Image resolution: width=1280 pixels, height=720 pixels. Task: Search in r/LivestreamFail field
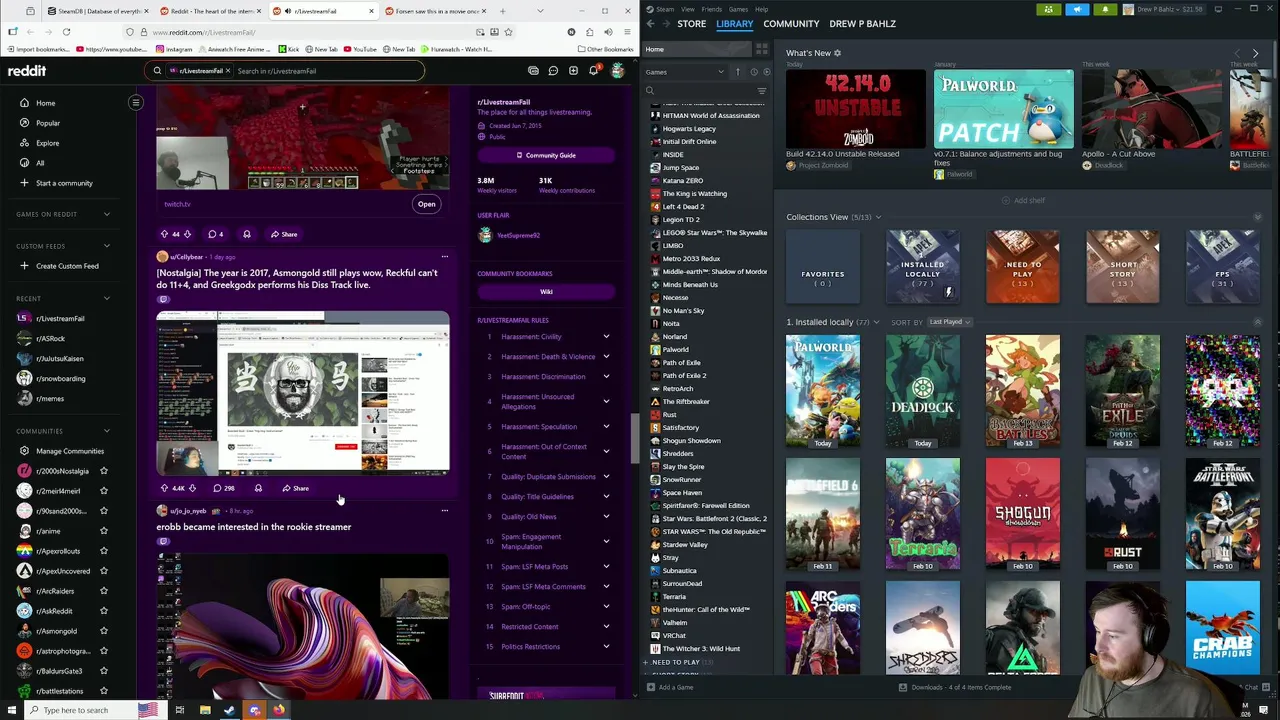pos(328,71)
